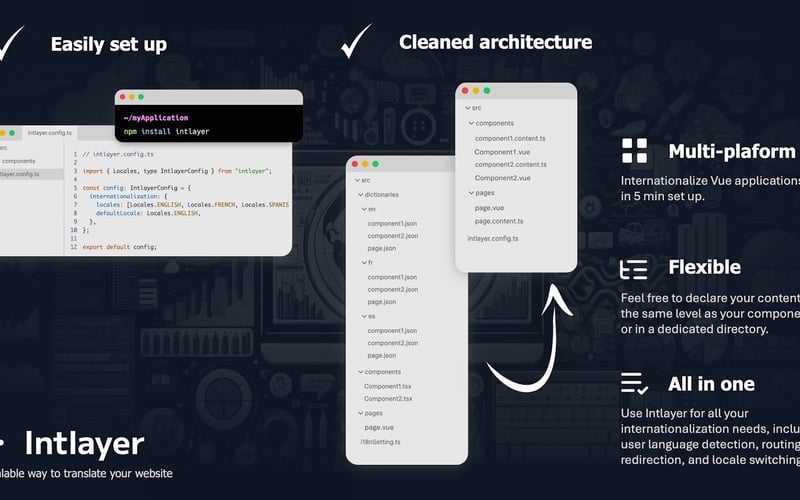Open Component2.vue file
Viewport: 800px width, 500px height.
(x=503, y=178)
